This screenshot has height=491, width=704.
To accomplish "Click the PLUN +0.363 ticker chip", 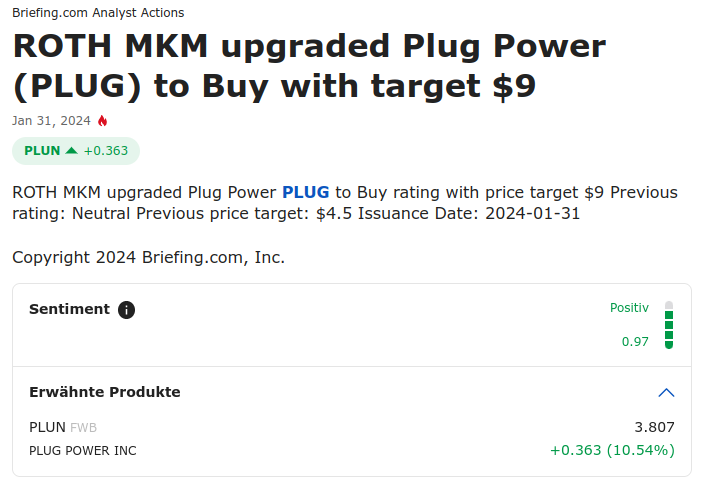I will [x=76, y=151].
